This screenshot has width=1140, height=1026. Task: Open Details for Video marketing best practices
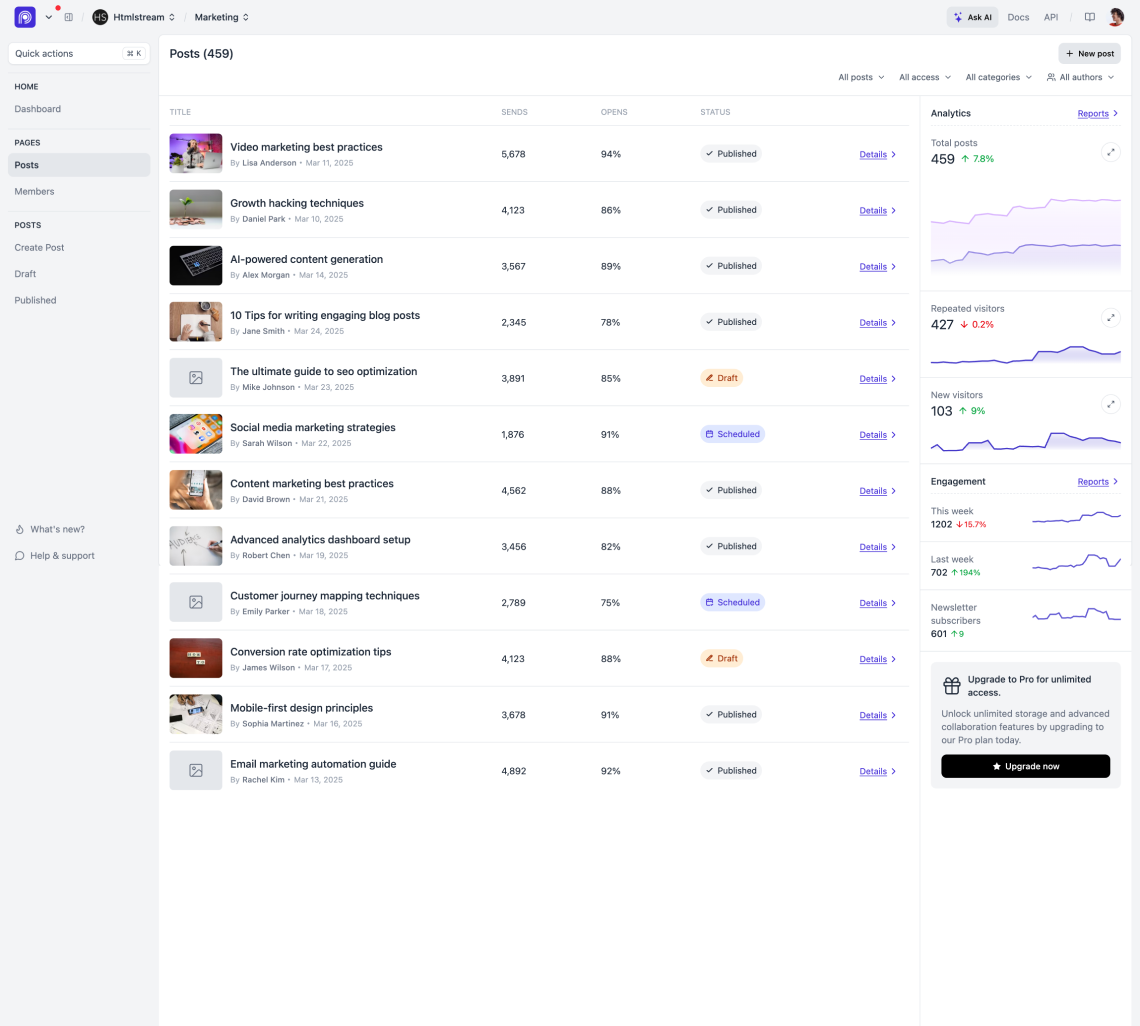point(877,154)
